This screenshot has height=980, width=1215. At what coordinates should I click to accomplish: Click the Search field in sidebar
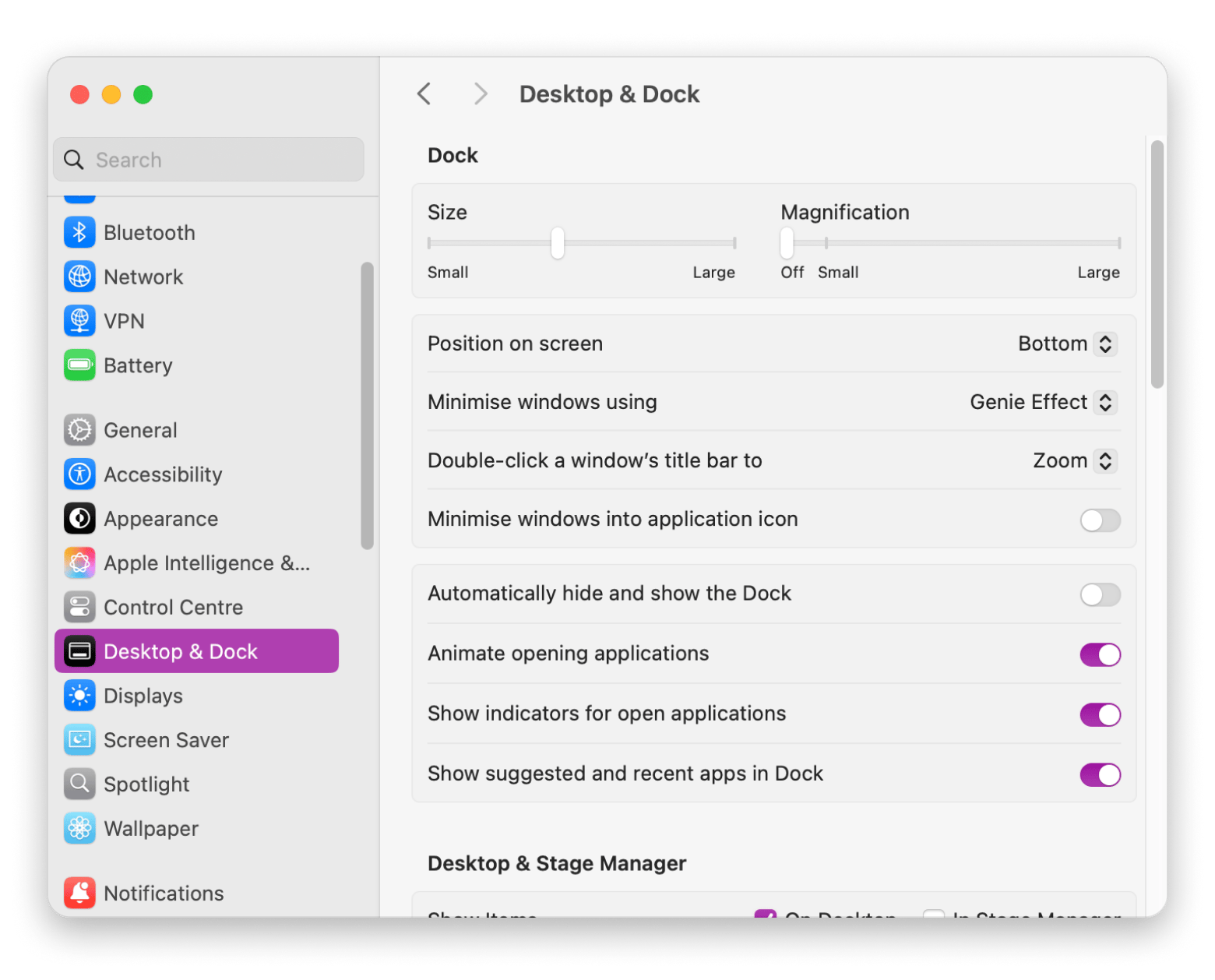(209, 160)
